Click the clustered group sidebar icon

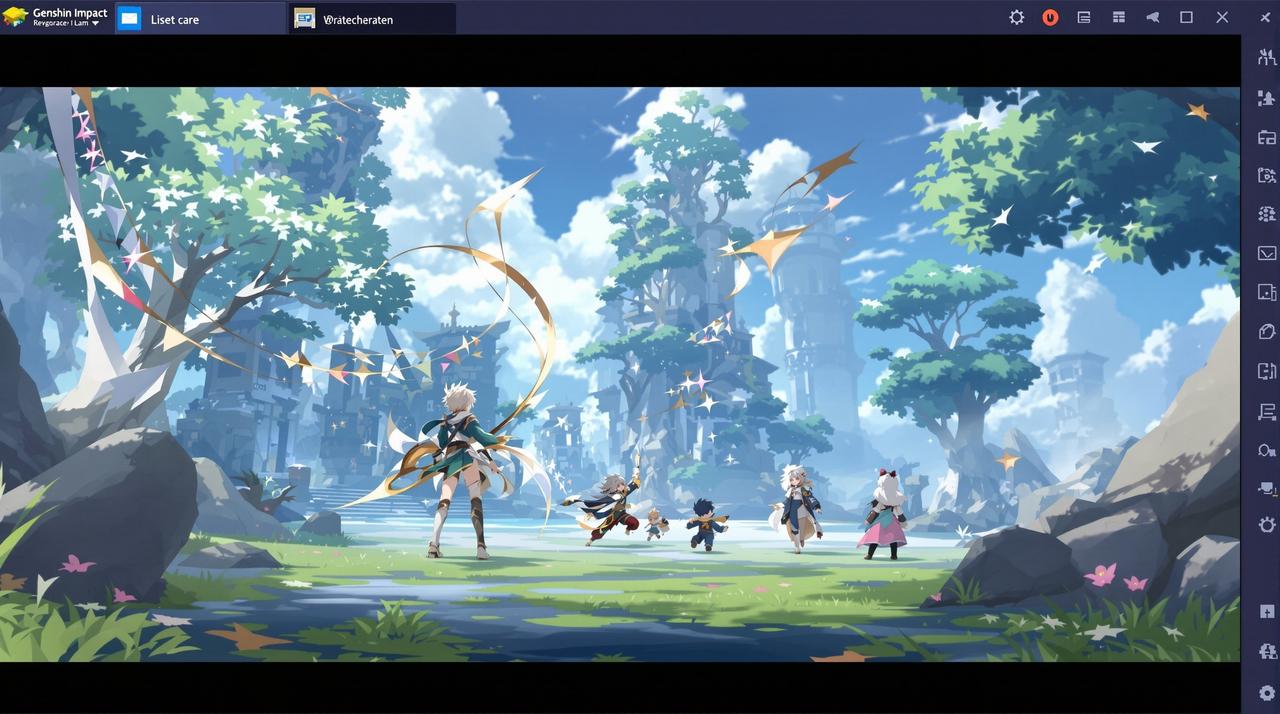pyautogui.click(x=1266, y=214)
